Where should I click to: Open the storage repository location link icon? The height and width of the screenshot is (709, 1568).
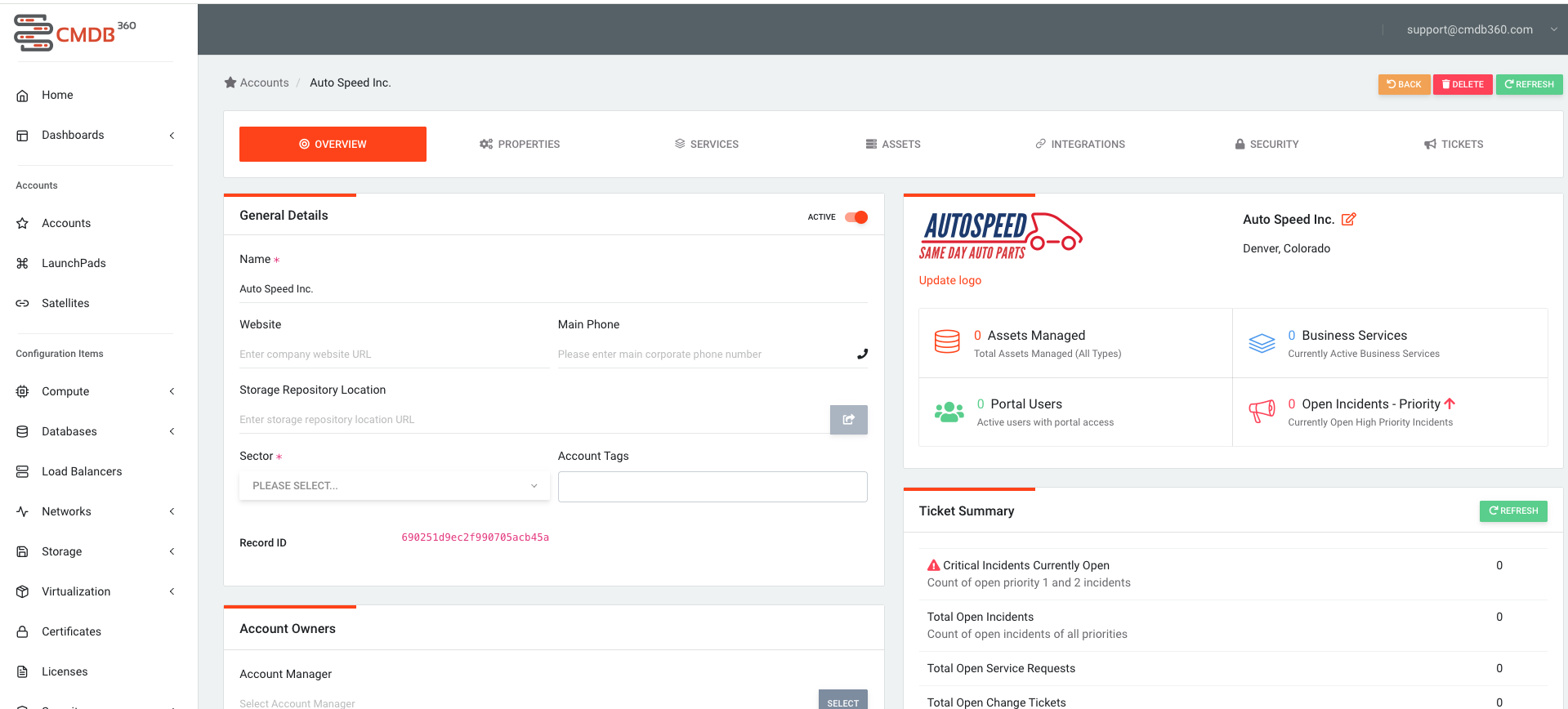point(848,420)
